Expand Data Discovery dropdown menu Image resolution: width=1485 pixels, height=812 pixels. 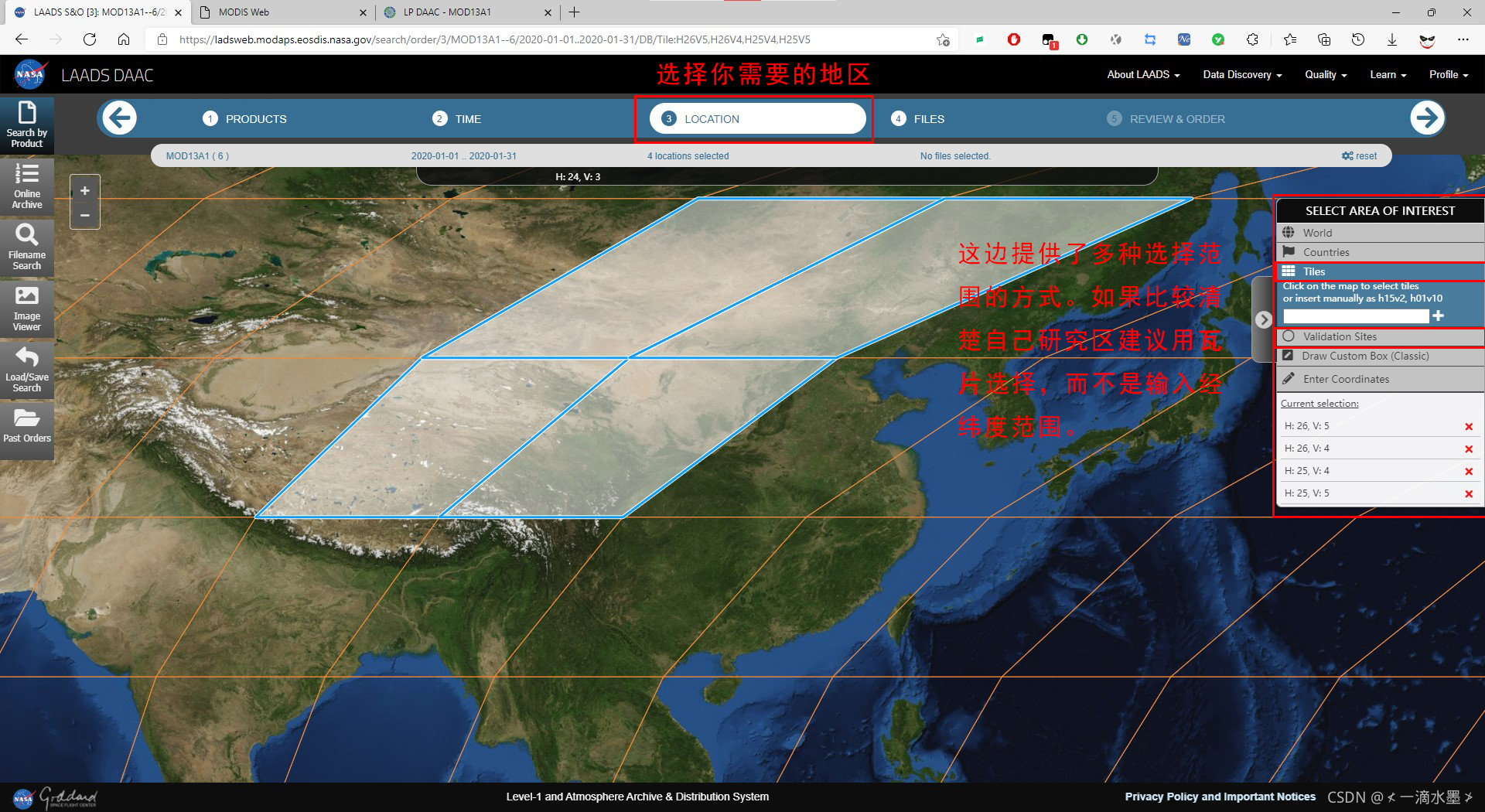pyautogui.click(x=1242, y=74)
